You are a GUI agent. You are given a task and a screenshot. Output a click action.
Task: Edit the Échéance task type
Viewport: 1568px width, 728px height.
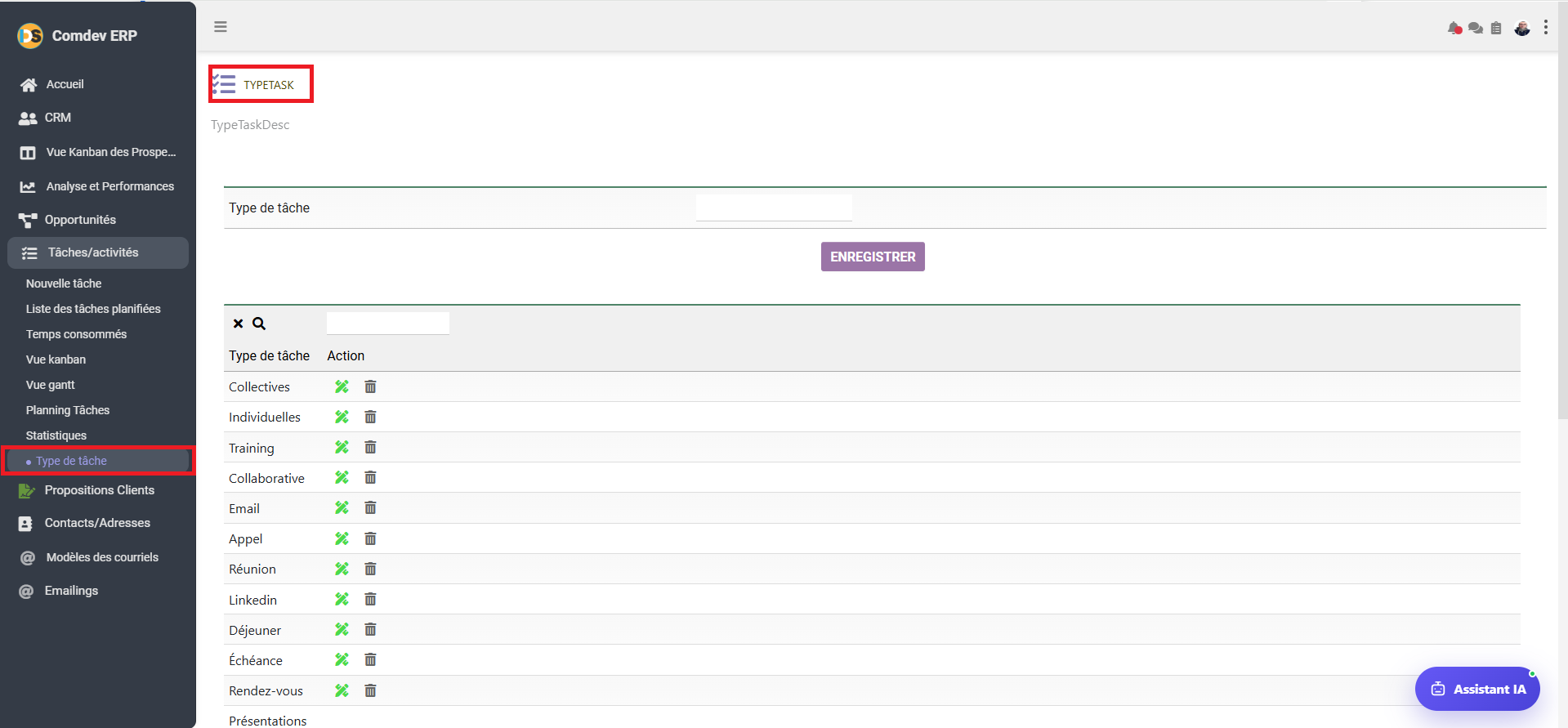(x=342, y=659)
